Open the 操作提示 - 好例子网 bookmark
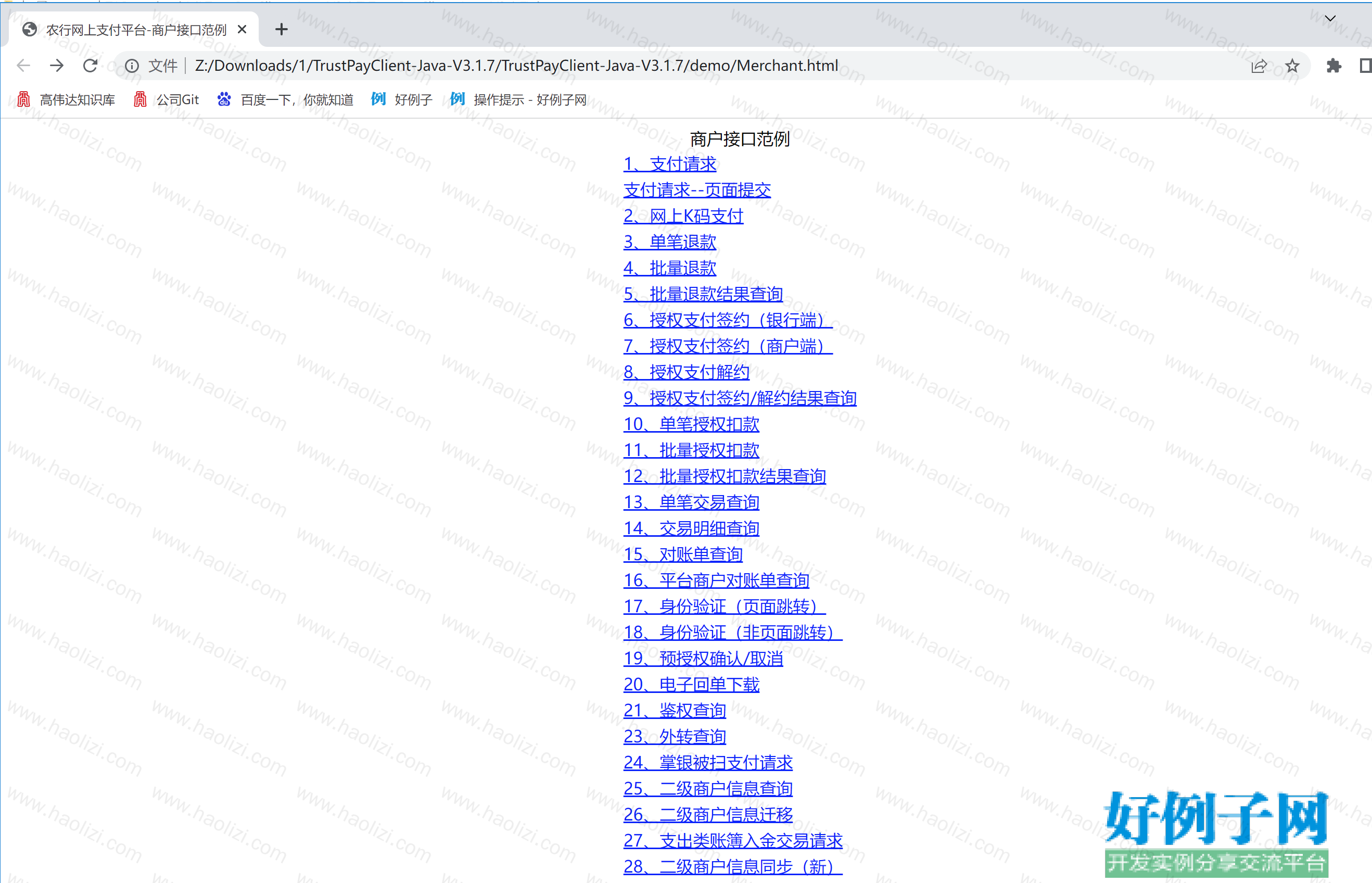Viewport: 1372px width, 883px height. [518, 100]
